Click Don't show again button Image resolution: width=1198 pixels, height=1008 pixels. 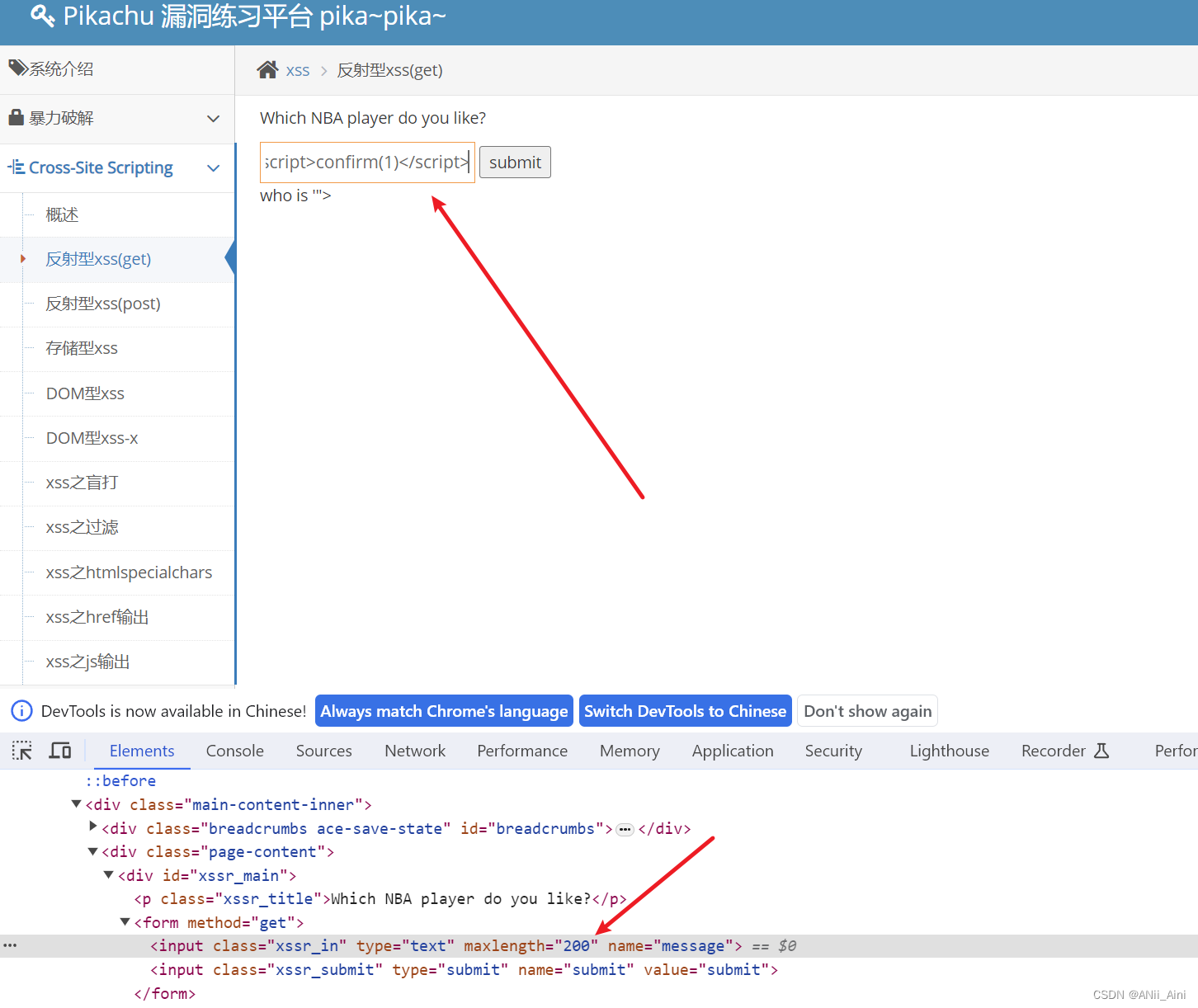868,711
